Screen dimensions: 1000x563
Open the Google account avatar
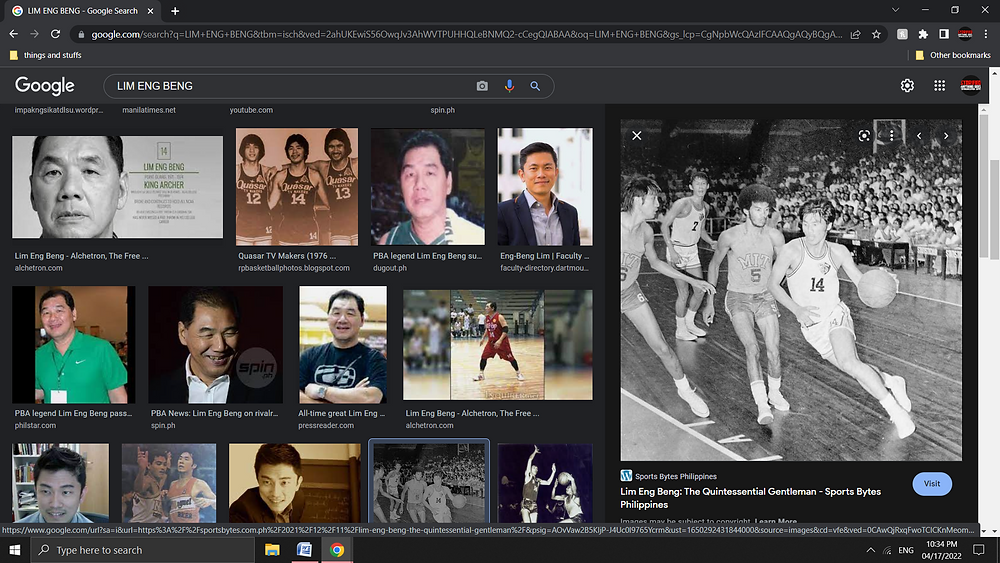(971, 85)
